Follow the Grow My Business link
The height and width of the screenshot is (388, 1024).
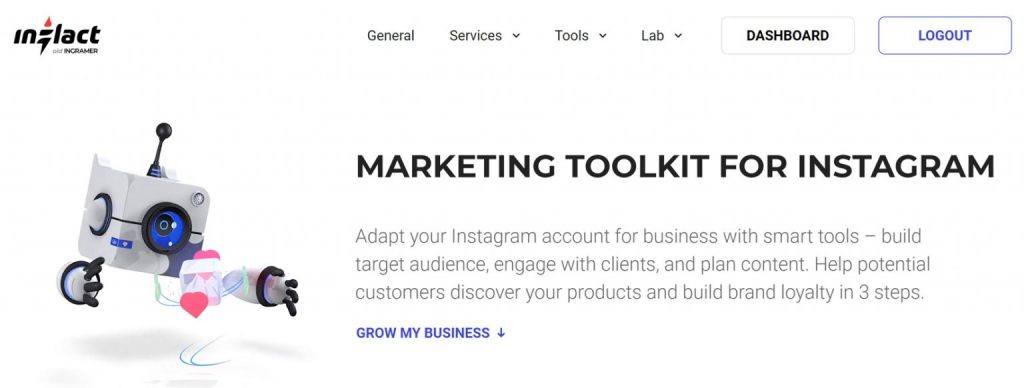[431, 332]
